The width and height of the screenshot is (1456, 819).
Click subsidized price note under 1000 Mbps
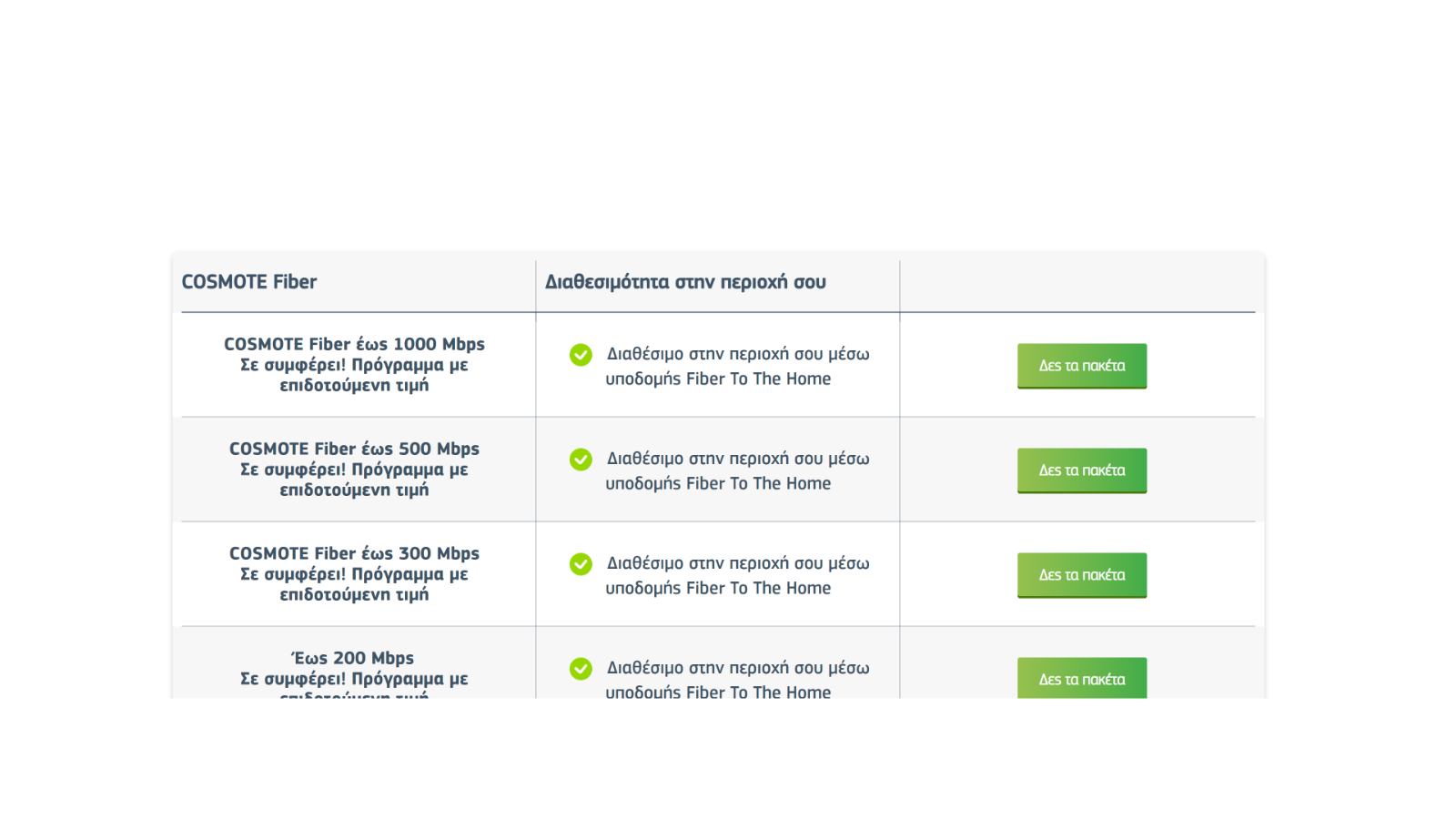coord(354,375)
